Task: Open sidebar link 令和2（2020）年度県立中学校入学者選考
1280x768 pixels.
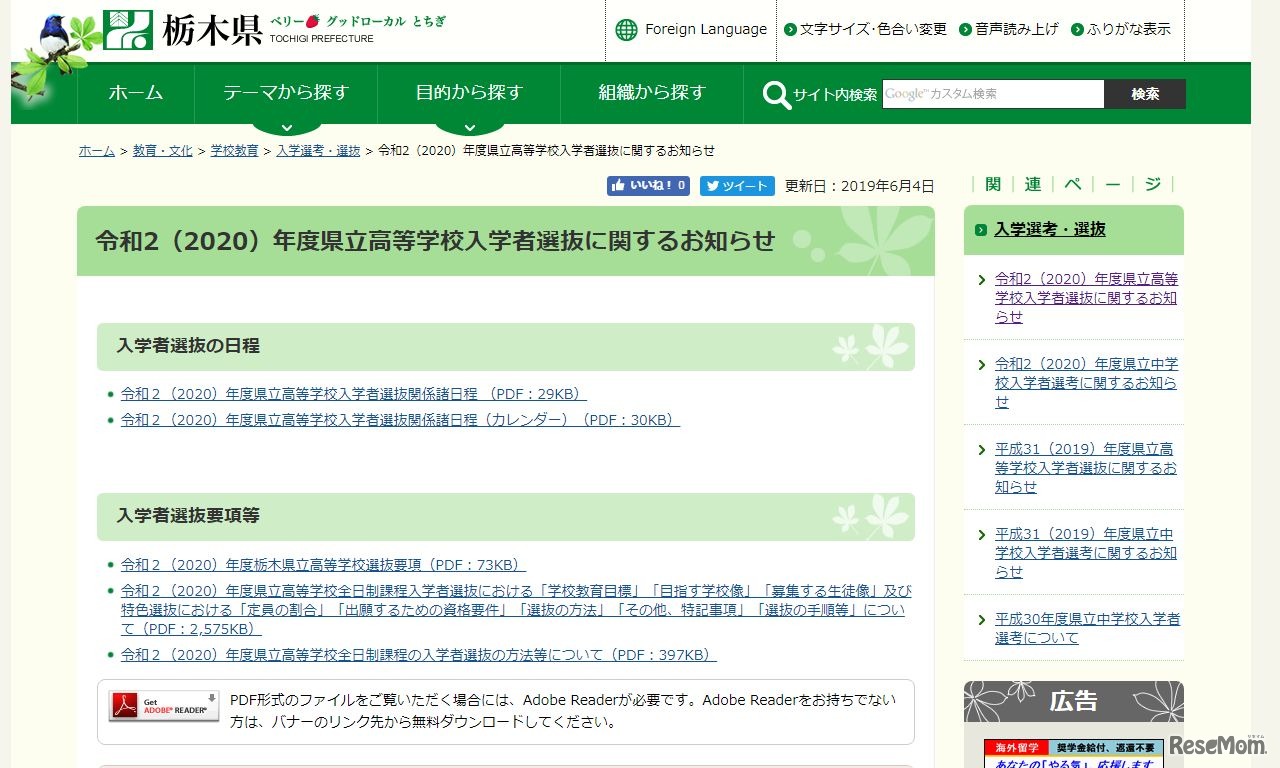Action: pos(1072,383)
